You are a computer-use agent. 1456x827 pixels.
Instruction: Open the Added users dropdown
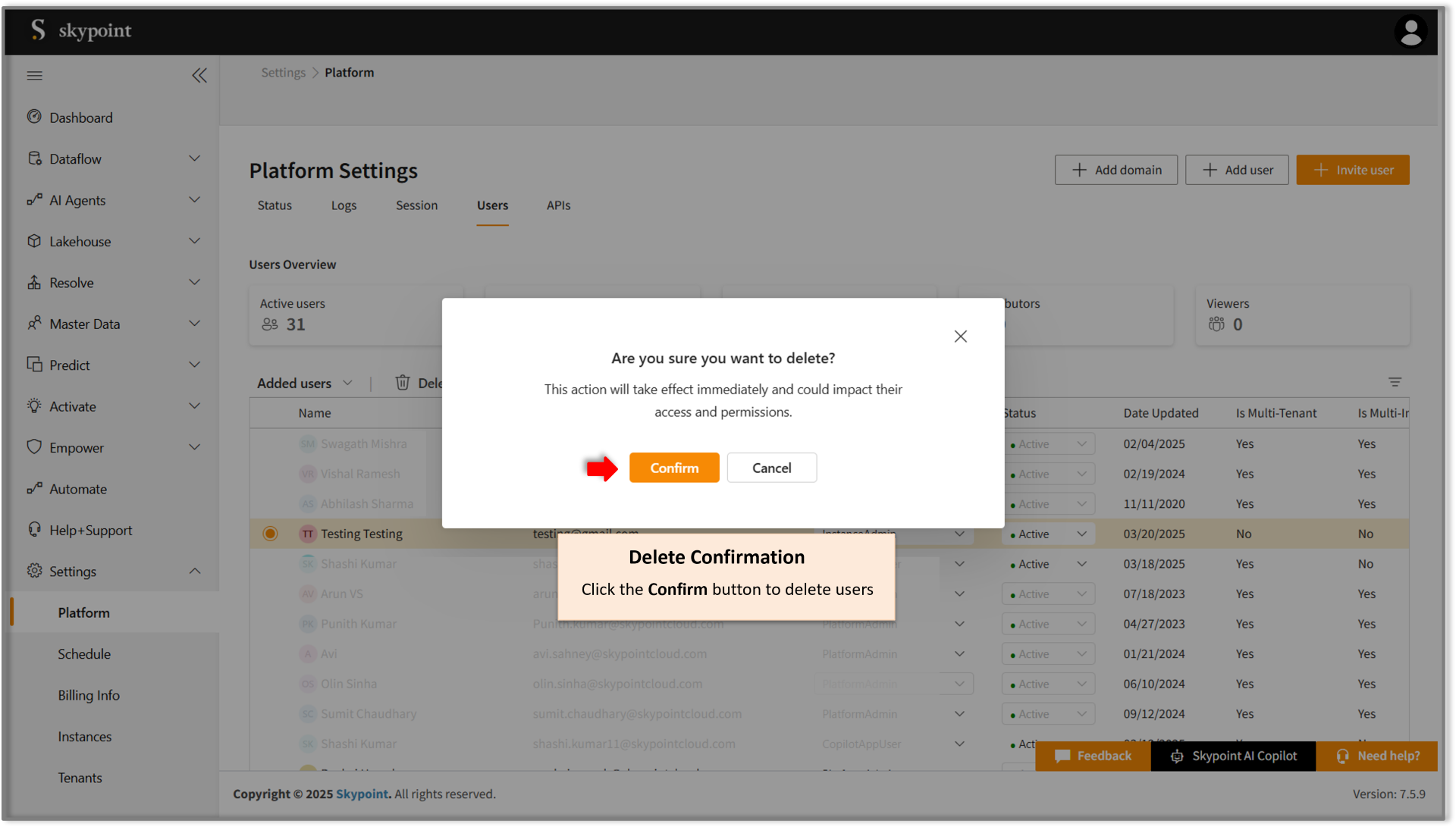(x=304, y=383)
